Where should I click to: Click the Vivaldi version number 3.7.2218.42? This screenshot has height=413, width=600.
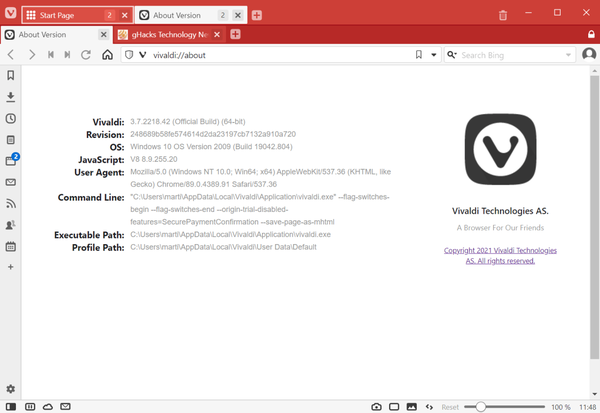click(188, 122)
